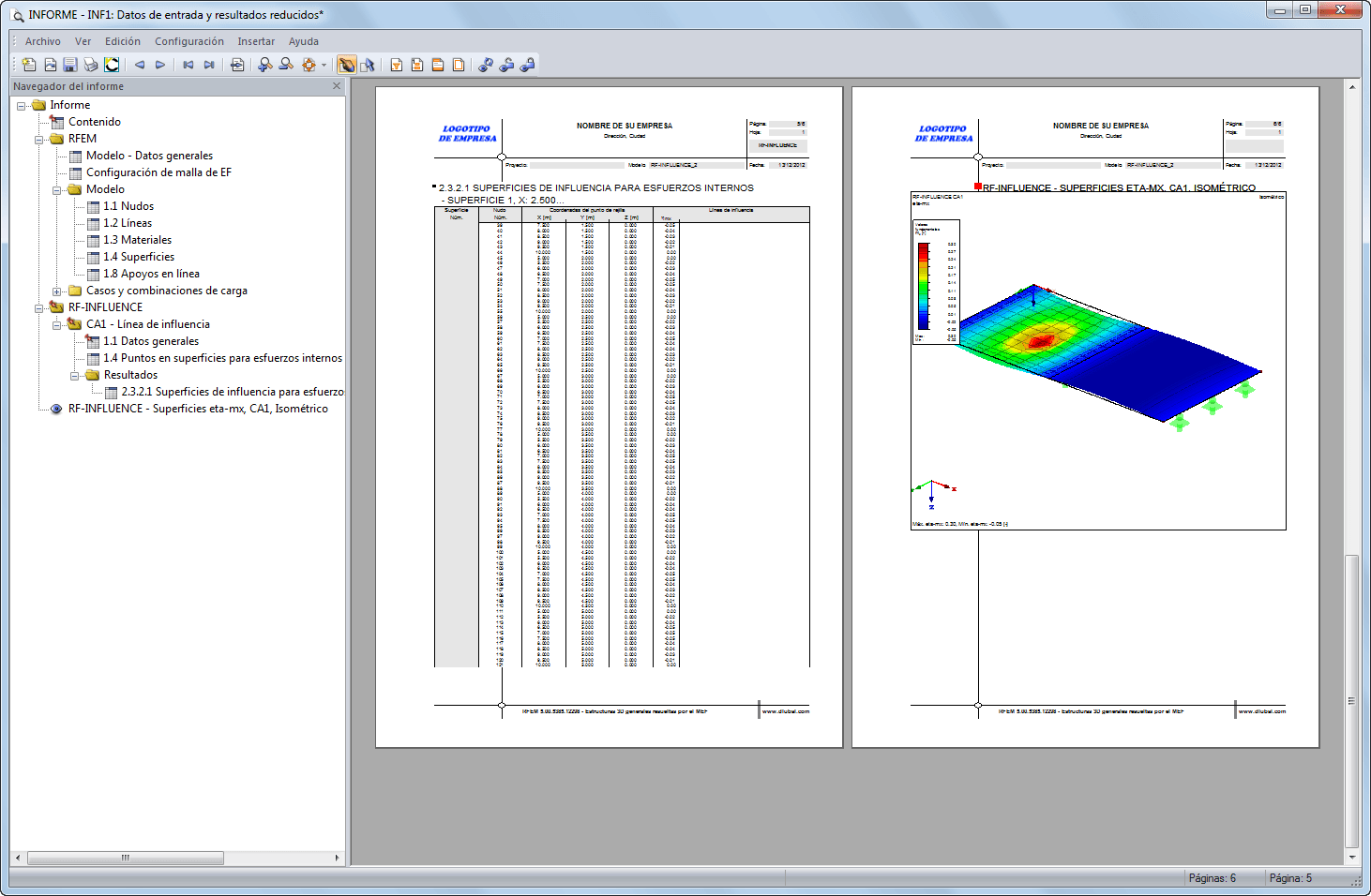Go to the previous page arrow
The height and width of the screenshot is (896, 1371).
point(140,65)
